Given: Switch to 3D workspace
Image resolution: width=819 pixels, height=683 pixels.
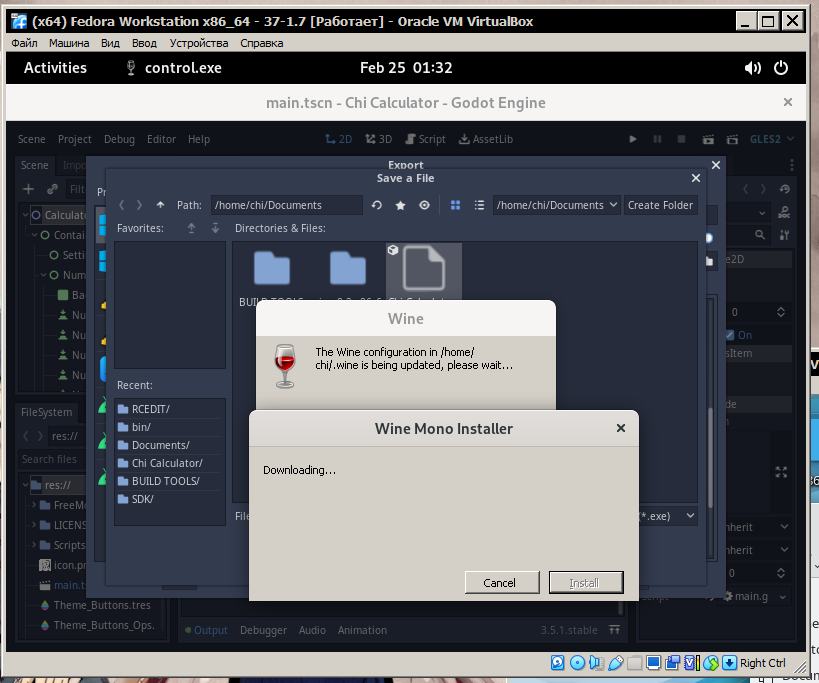Looking at the screenshot, I should pyautogui.click(x=379, y=139).
